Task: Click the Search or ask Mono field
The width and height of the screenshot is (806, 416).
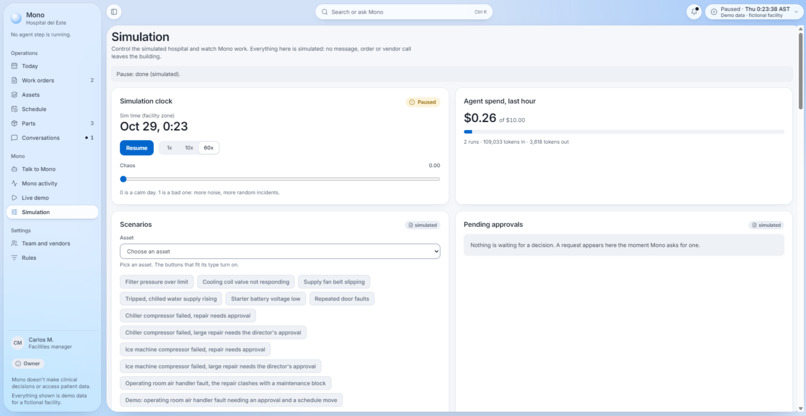Action: (x=404, y=12)
